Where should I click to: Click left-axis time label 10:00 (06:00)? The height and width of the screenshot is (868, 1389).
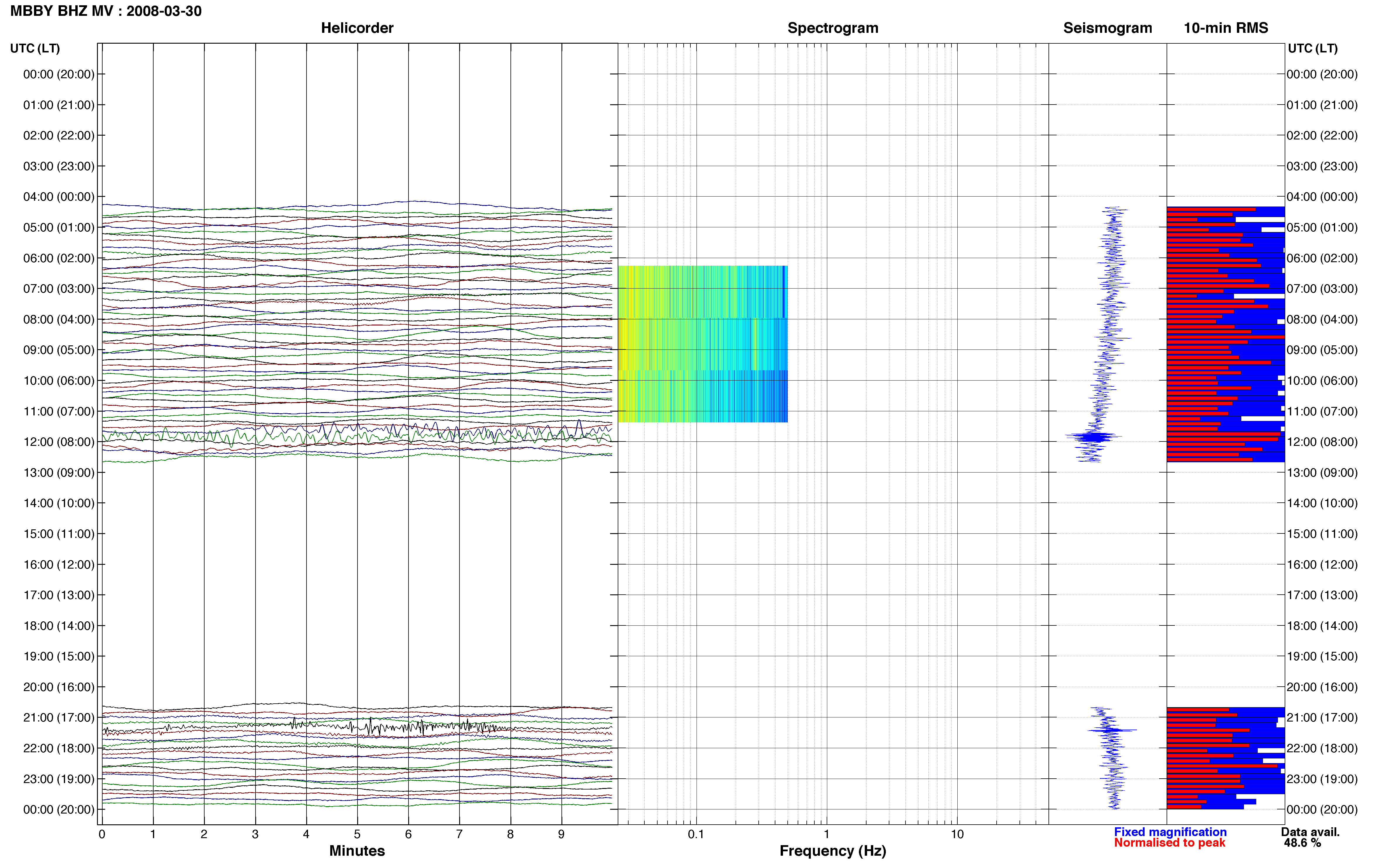pos(59,381)
